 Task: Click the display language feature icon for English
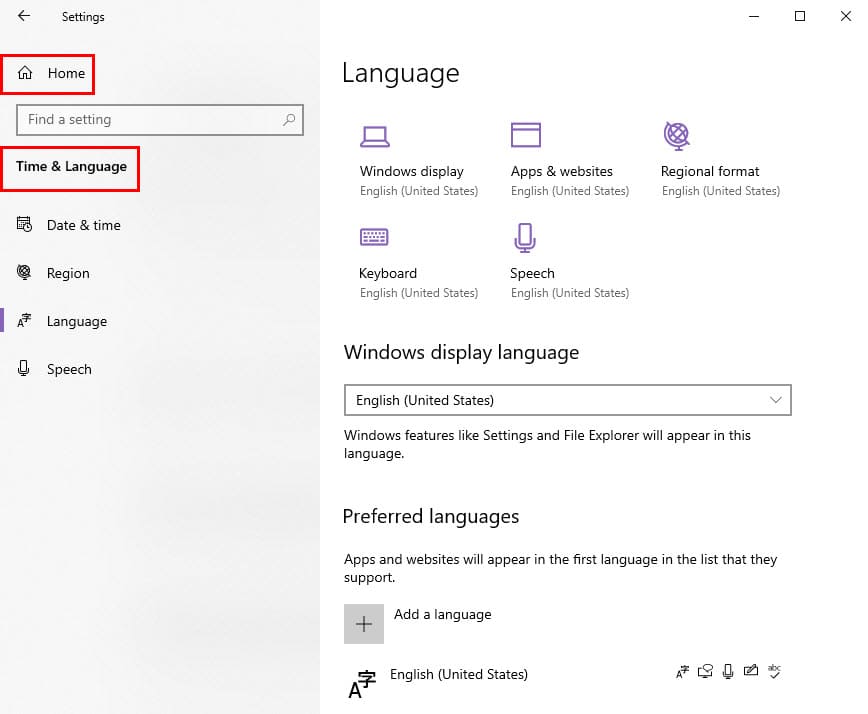[x=682, y=671]
